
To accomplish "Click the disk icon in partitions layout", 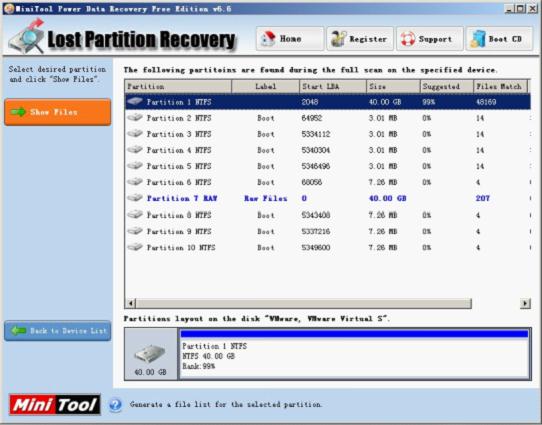I will [x=150, y=353].
